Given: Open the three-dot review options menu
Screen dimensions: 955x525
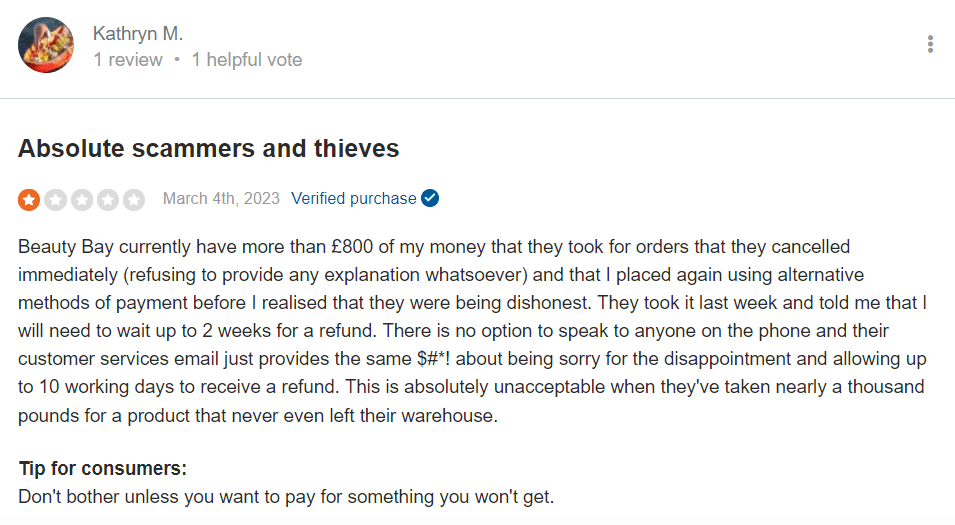Looking at the screenshot, I should point(930,44).
